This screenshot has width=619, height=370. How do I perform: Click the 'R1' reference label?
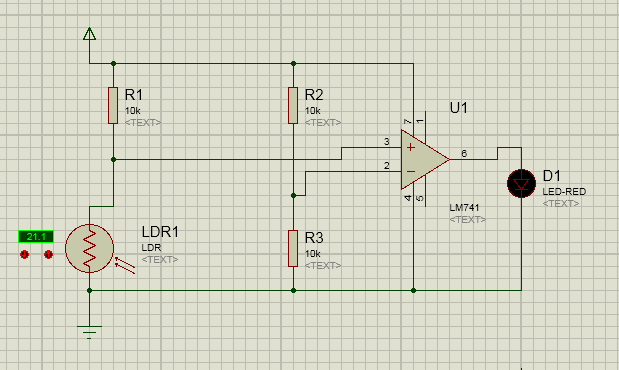click(133, 95)
